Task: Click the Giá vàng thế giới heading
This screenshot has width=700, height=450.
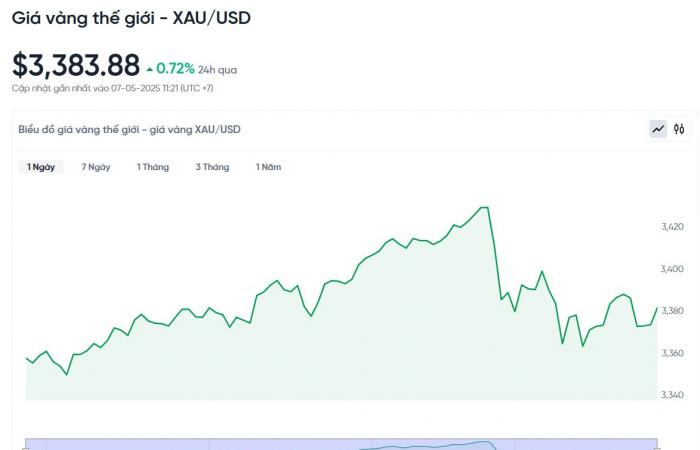Action: [131, 18]
